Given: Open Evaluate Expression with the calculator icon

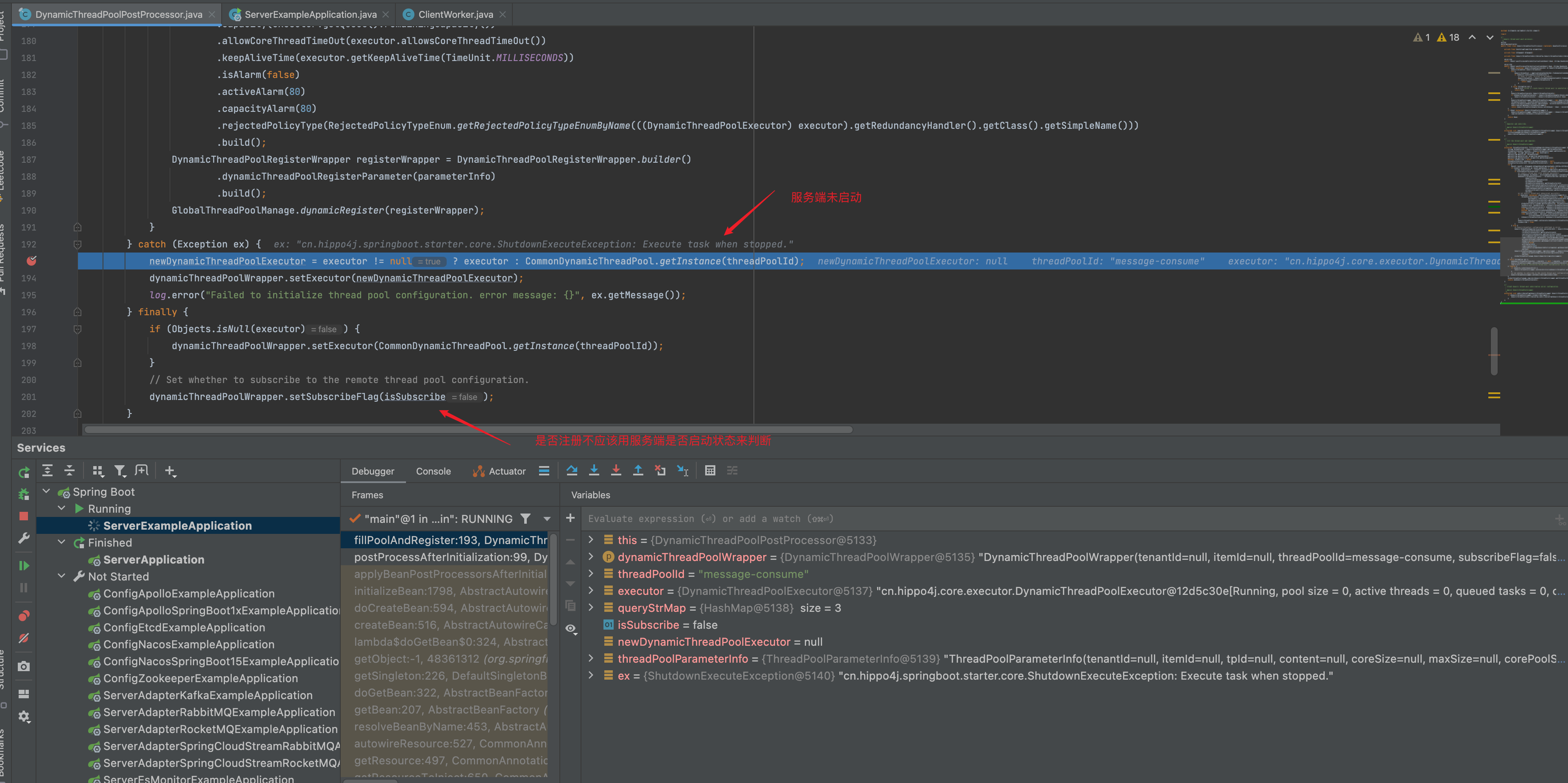Looking at the screenshot, I should pyautogui.click(x=710, y=470).
